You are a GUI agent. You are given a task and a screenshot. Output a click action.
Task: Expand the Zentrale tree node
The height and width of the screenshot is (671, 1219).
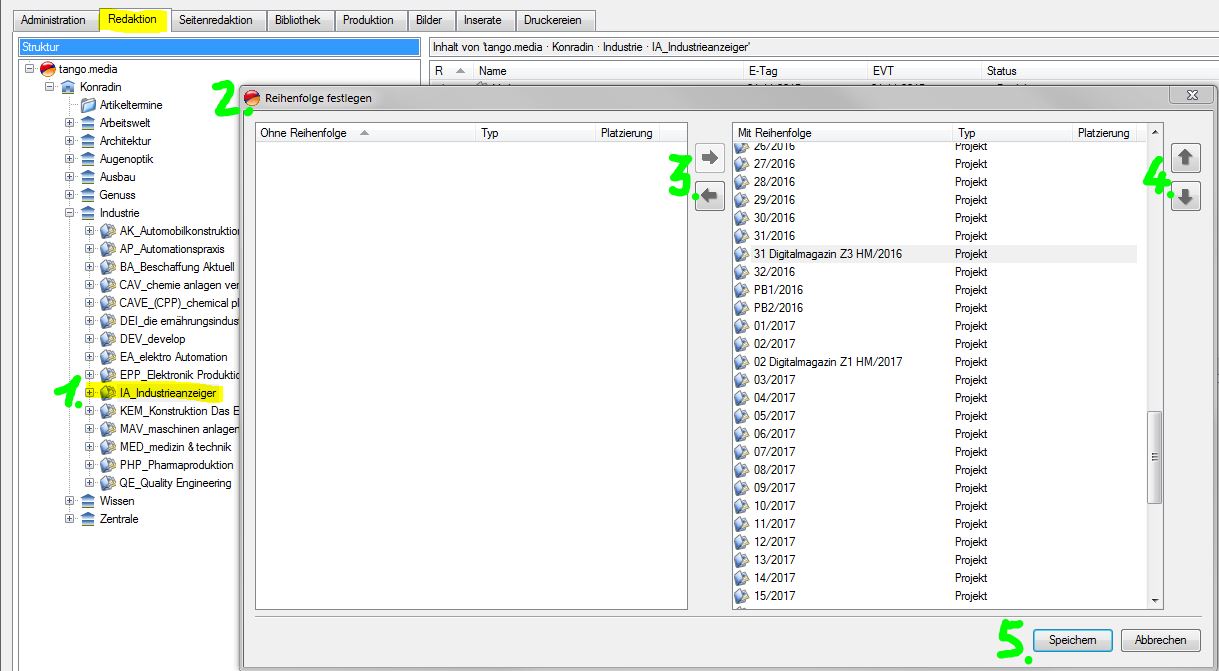click(69, 519)
